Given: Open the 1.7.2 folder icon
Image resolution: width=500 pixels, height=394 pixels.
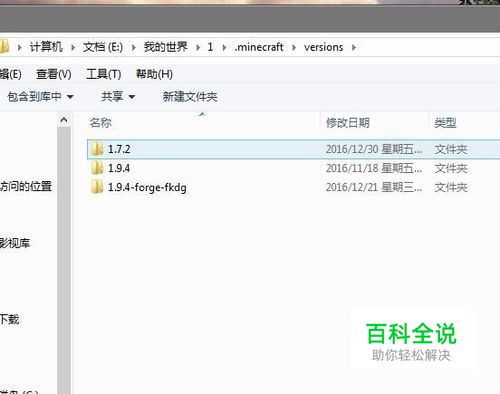Looking at the screenshot, I should click(x=97, y=149).
